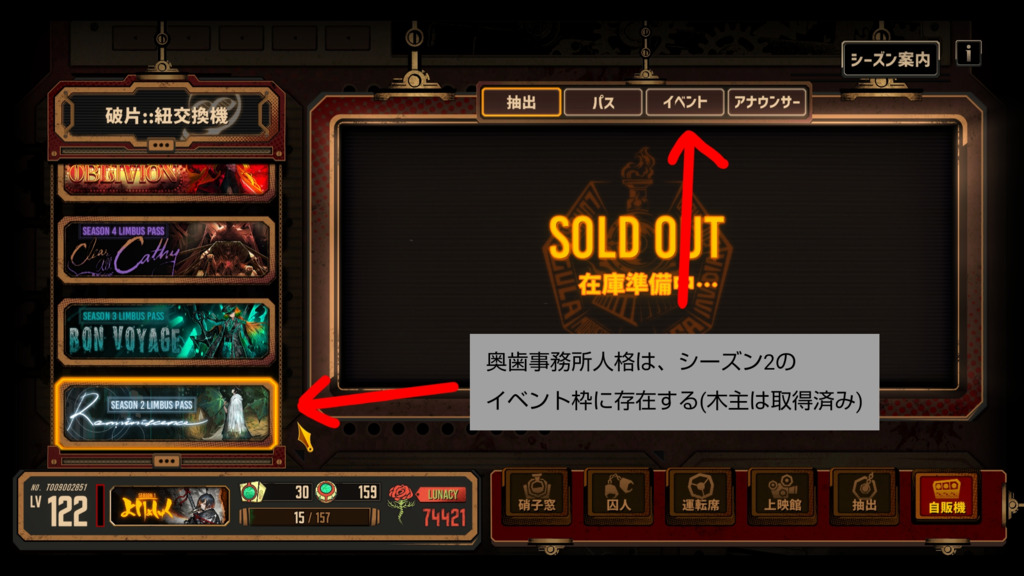
Task: Select the Season 3 Bon Voyage banner
Action: tap(167, 332)
